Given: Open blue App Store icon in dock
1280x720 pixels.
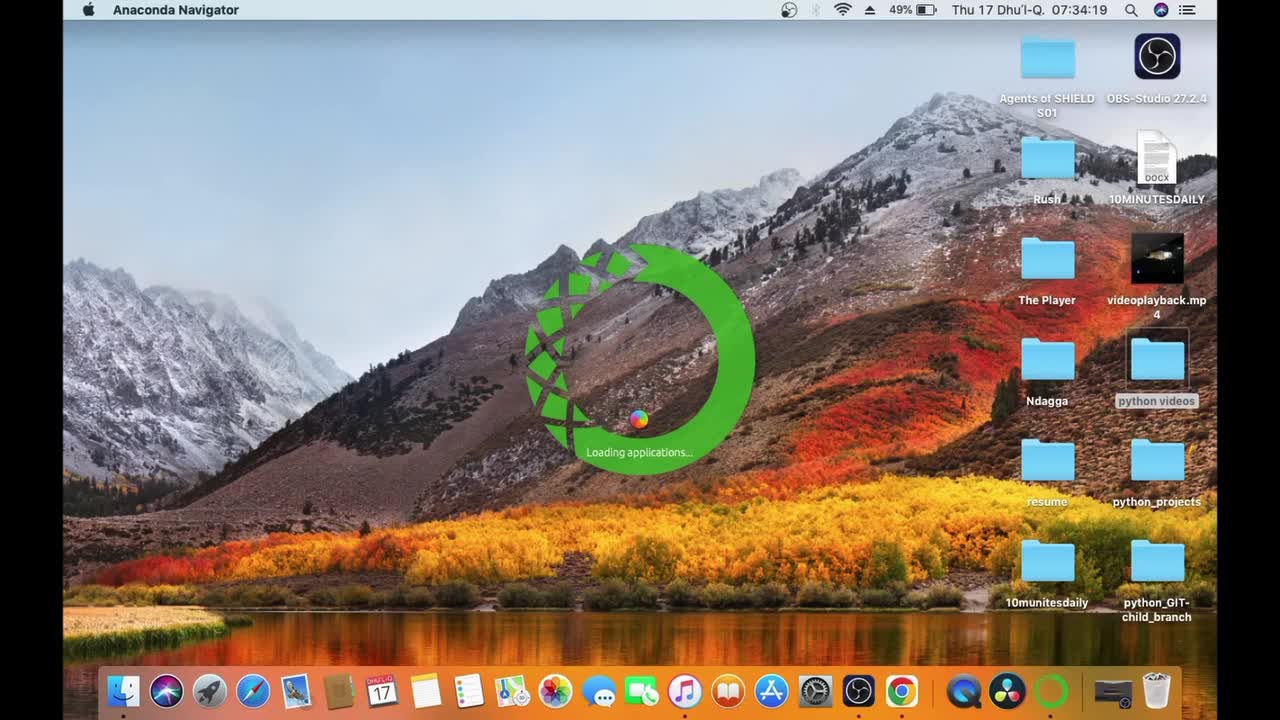Looking at the screenshot, I should pyautogui.click(x=771, y=691).
